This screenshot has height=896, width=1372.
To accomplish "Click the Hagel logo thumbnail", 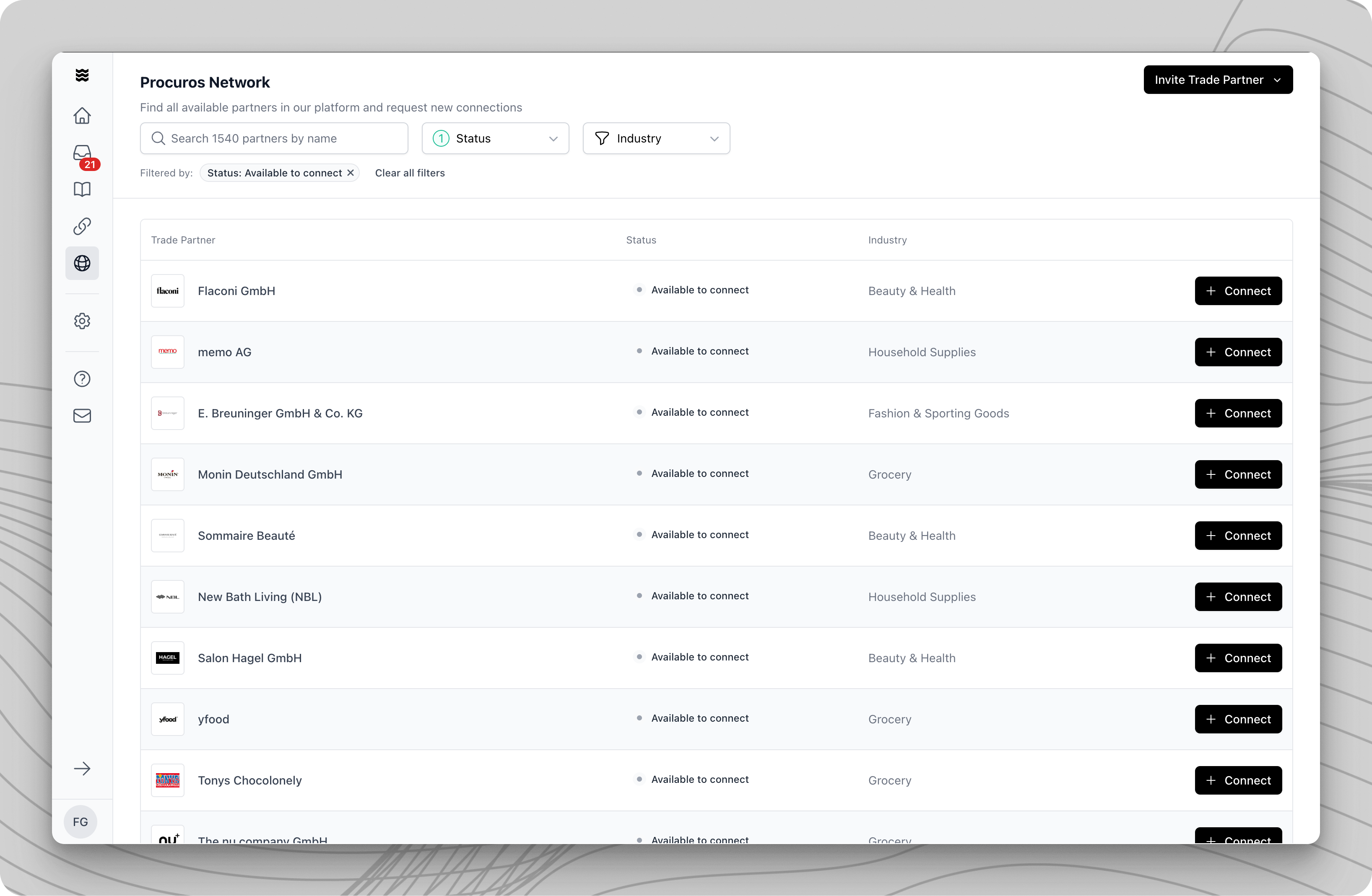I will (168, 658).
